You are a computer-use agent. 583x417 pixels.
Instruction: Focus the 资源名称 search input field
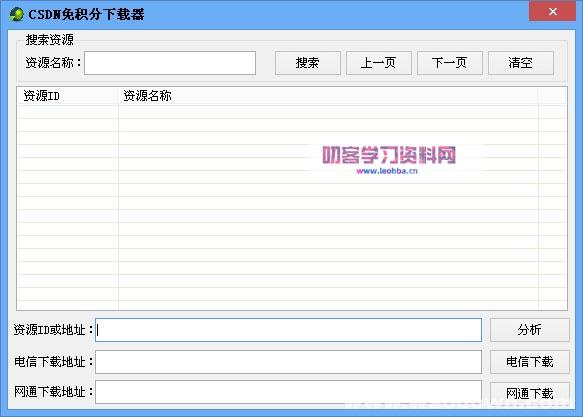pos(170,63)
